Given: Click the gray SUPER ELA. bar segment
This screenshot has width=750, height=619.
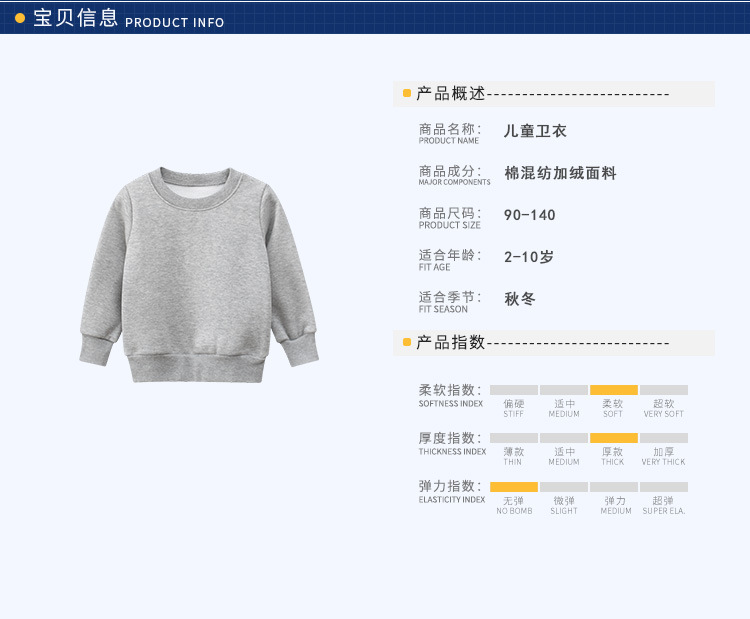Looking at the screenshot, I should (x=664, y=487).
